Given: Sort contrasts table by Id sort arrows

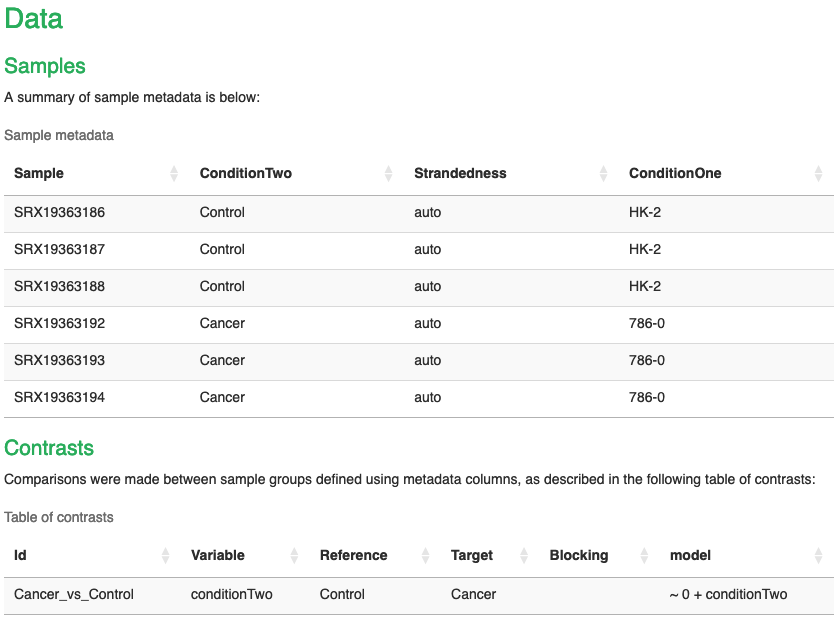Looking at the screenshot, I should [x=166, y=556].
